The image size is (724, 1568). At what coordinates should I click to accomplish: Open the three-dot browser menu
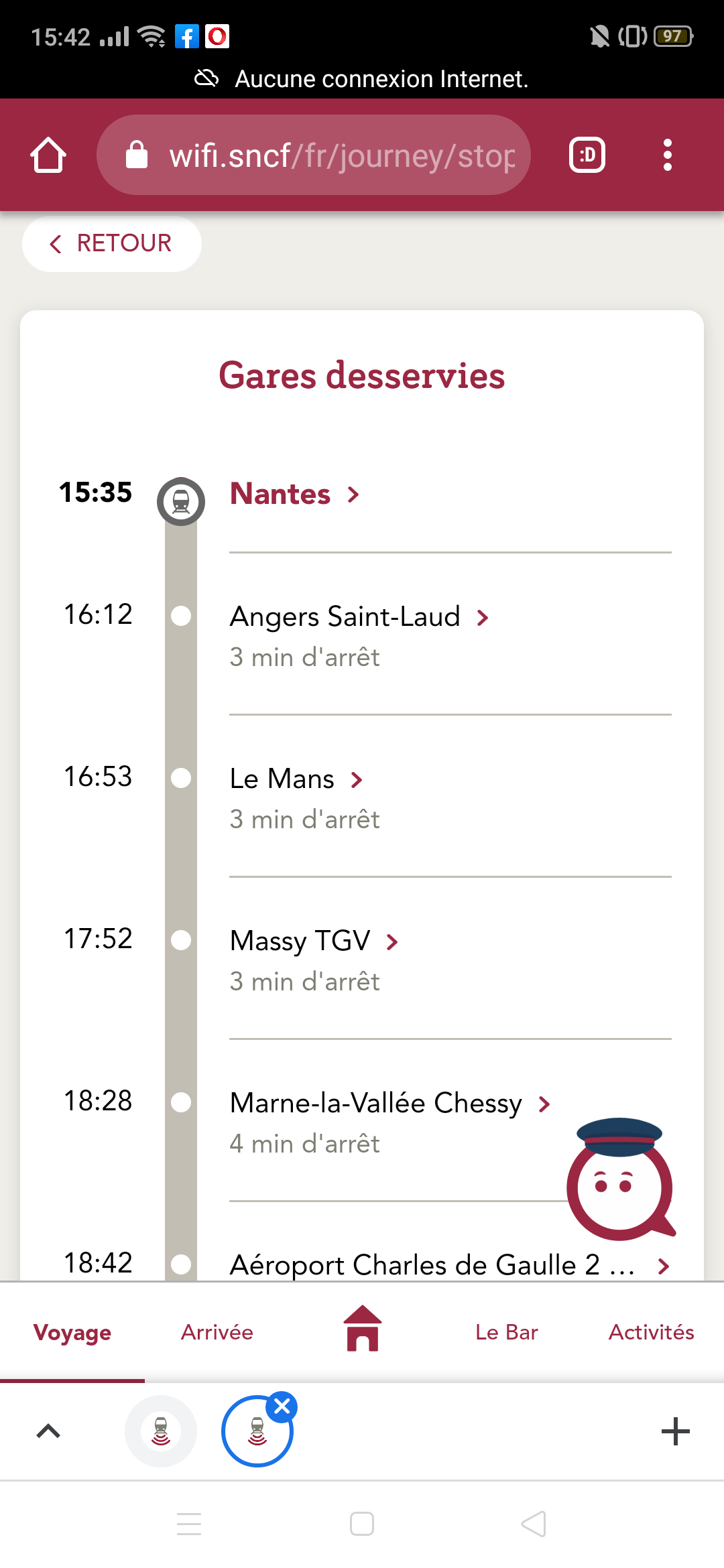click(x=667, y=155)
